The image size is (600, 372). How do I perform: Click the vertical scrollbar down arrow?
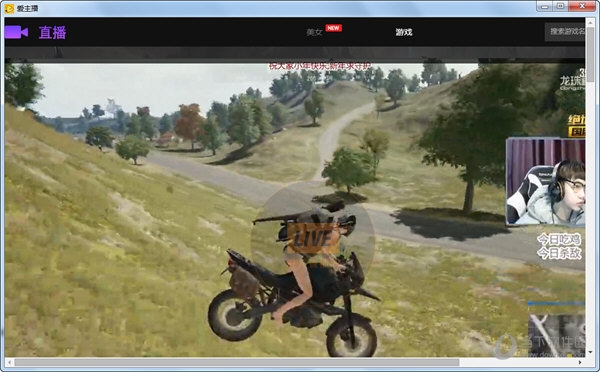(x=590, y=352)
